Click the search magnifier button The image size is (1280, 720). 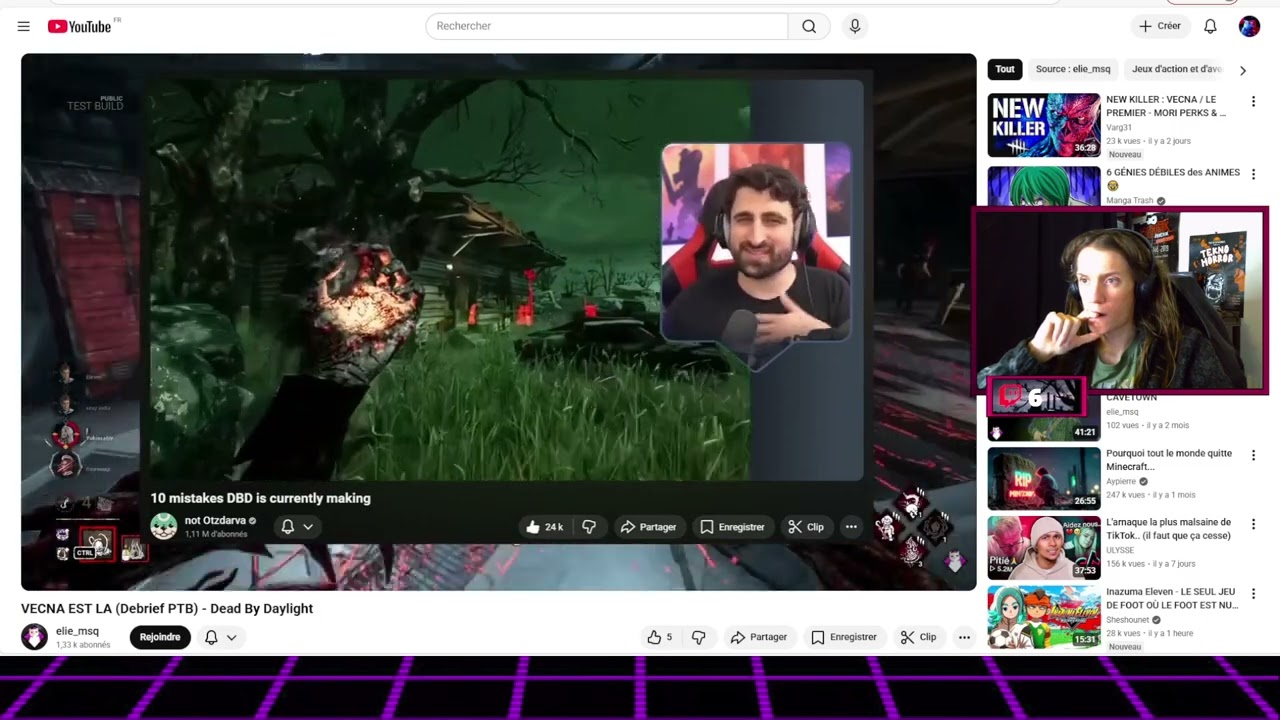pos(809,26)
